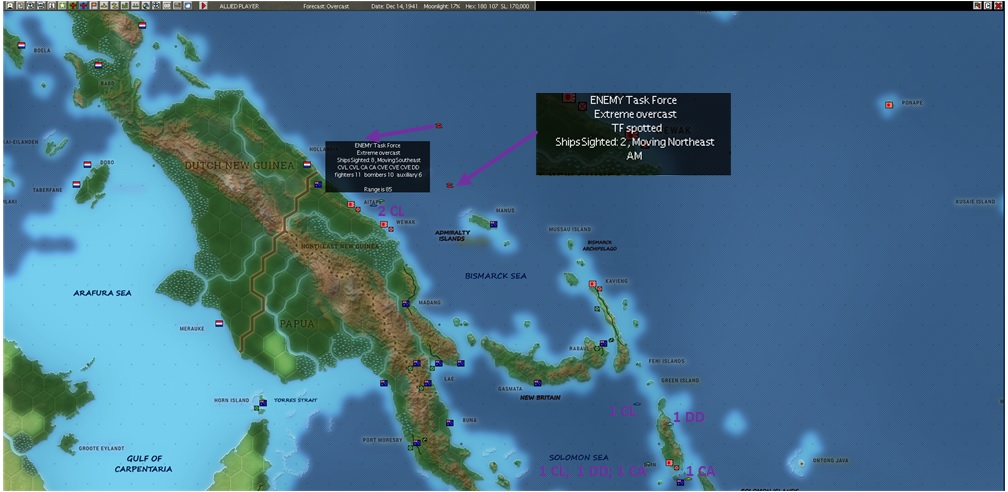Select the Japanese base marker at Wewak

pyautogui.click(x=384, y=224)
